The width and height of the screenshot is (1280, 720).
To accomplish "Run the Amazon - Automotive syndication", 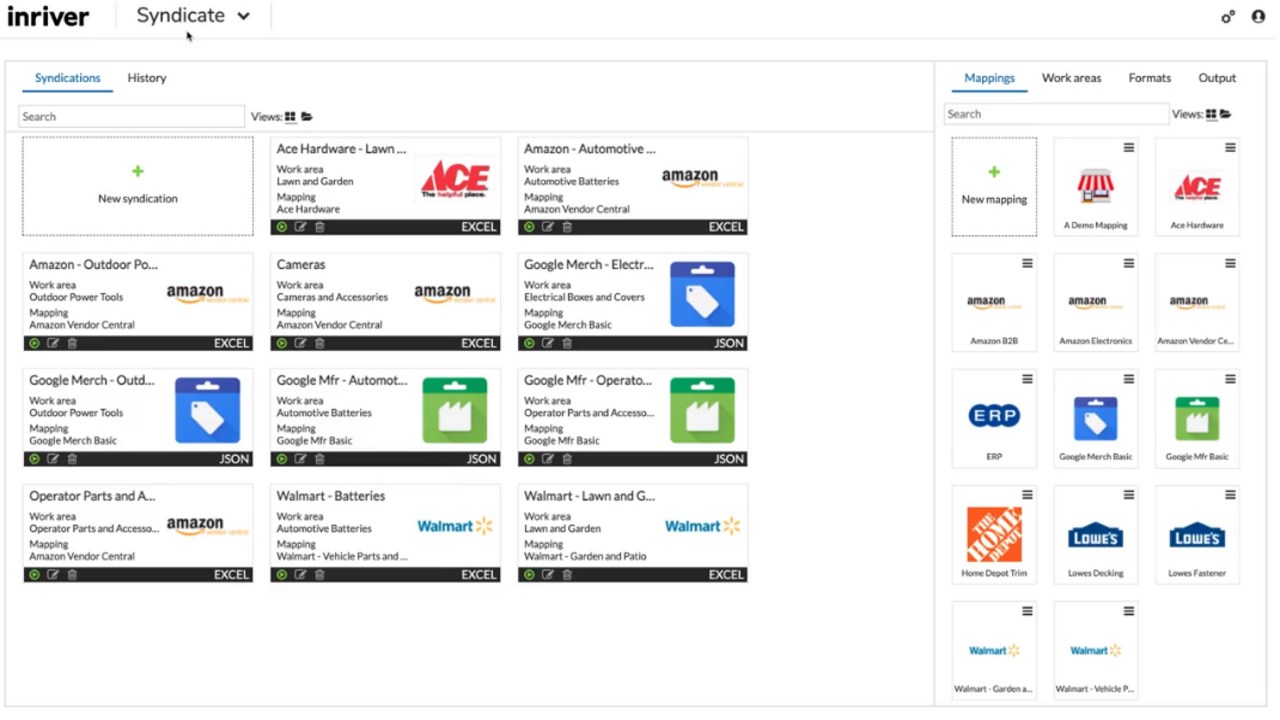I will tap(529, 227).
